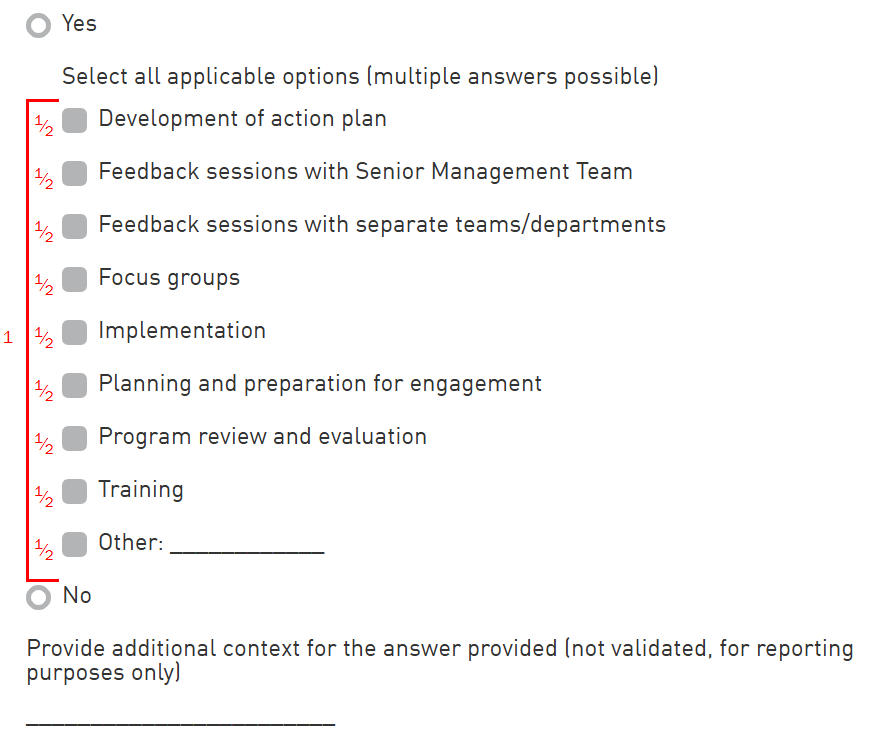Click the Other text input line
This screenshot has height=742, width=880.
[247, 545]
